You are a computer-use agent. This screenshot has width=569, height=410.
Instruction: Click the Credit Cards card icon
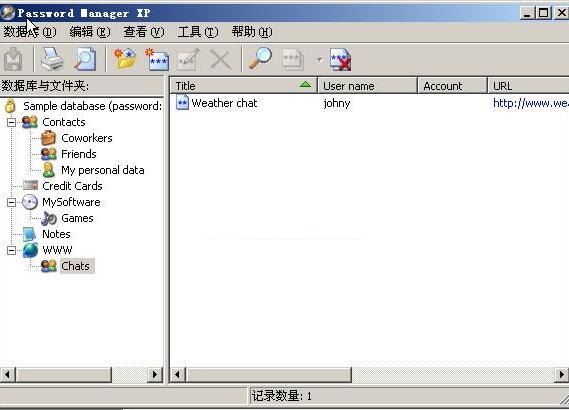tap(30, 185)
